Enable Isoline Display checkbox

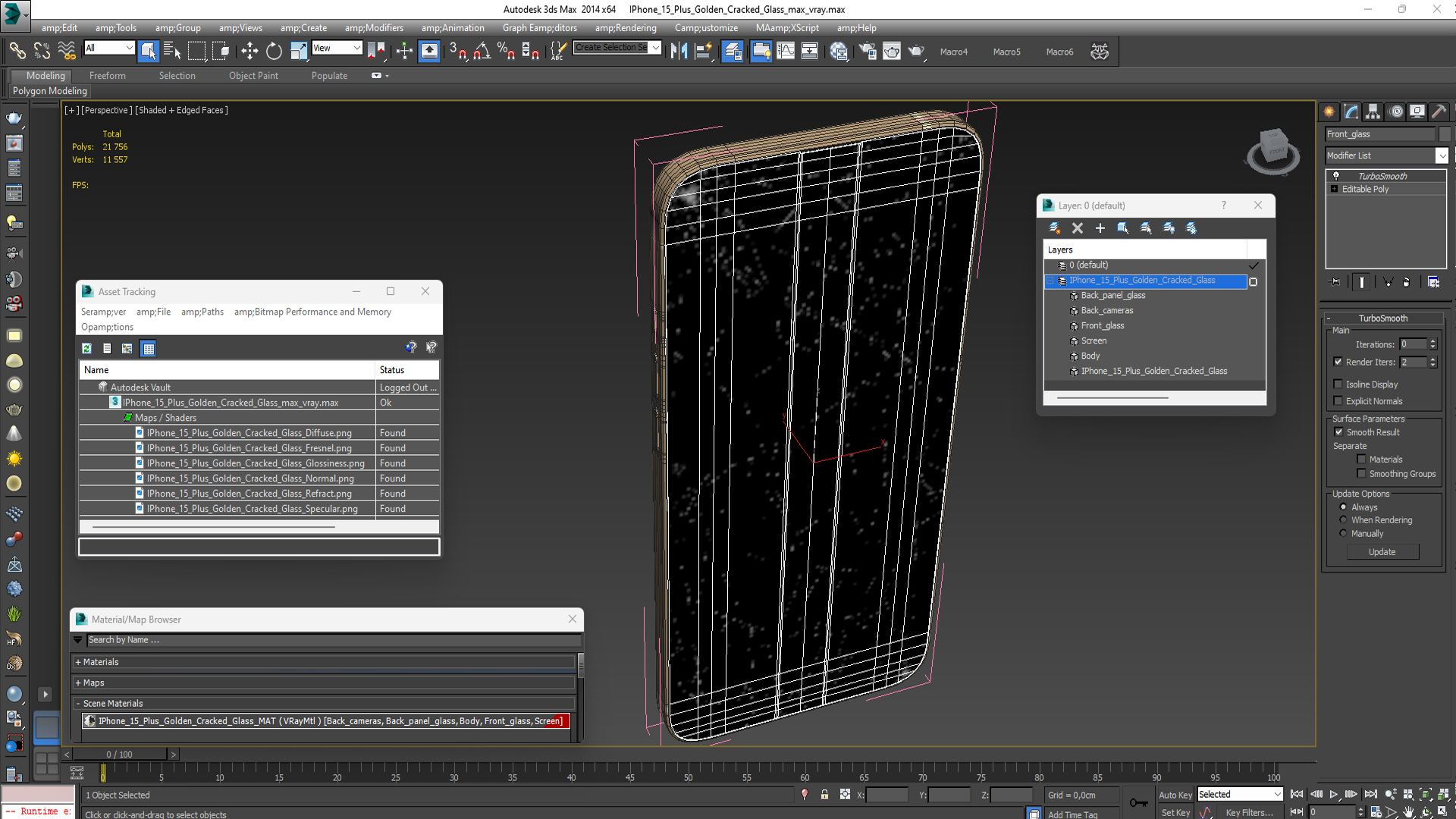coord(1338,384)
